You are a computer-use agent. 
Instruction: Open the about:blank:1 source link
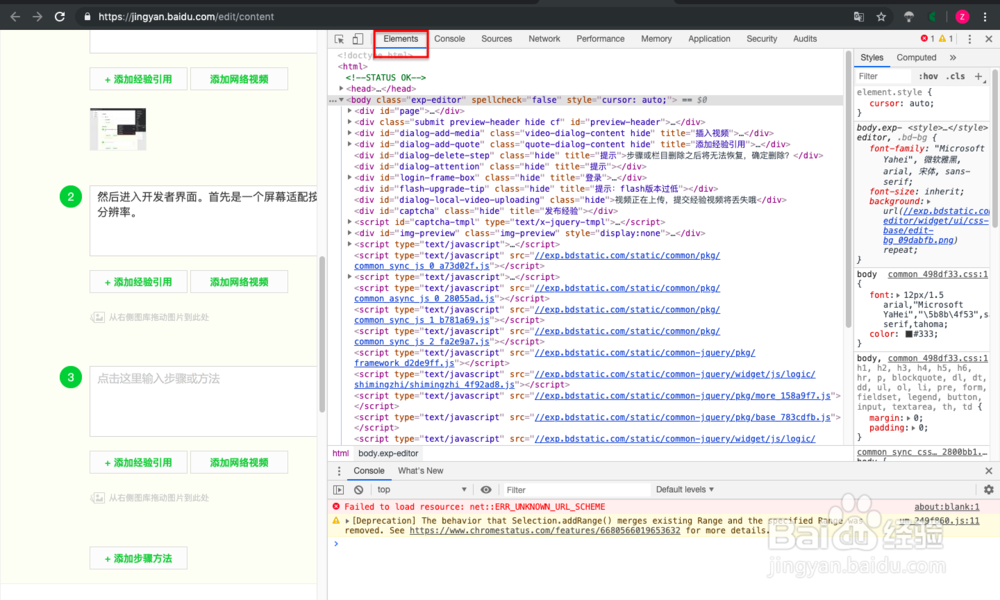pyautogui.click(x=946, y=507)
